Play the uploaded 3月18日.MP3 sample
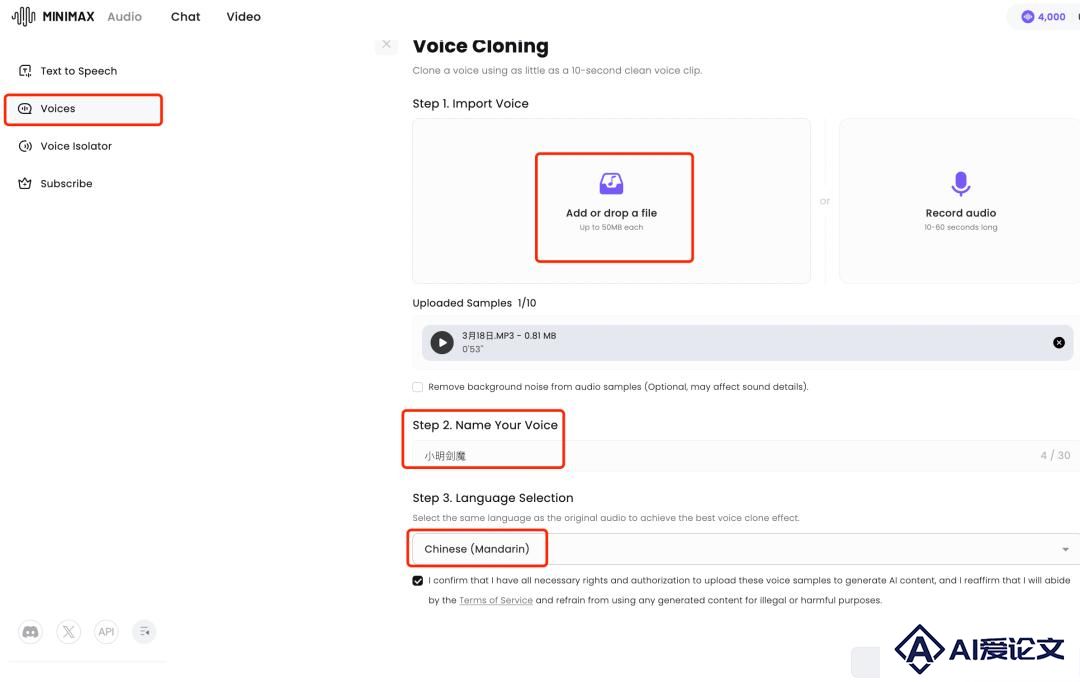Screen dimensions: 1080x682 pos(442,342)
